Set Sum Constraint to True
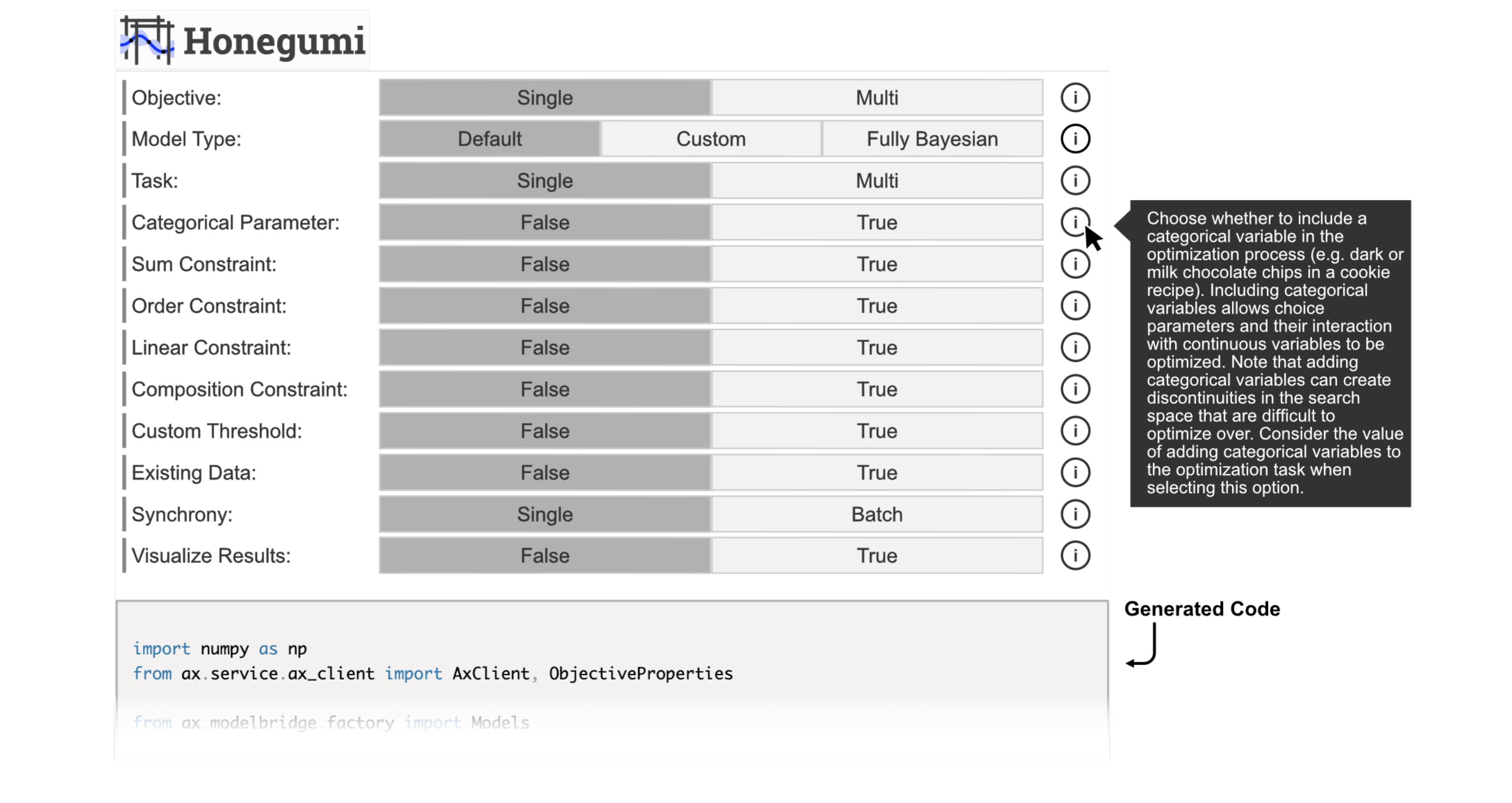 tap(877, 264)
